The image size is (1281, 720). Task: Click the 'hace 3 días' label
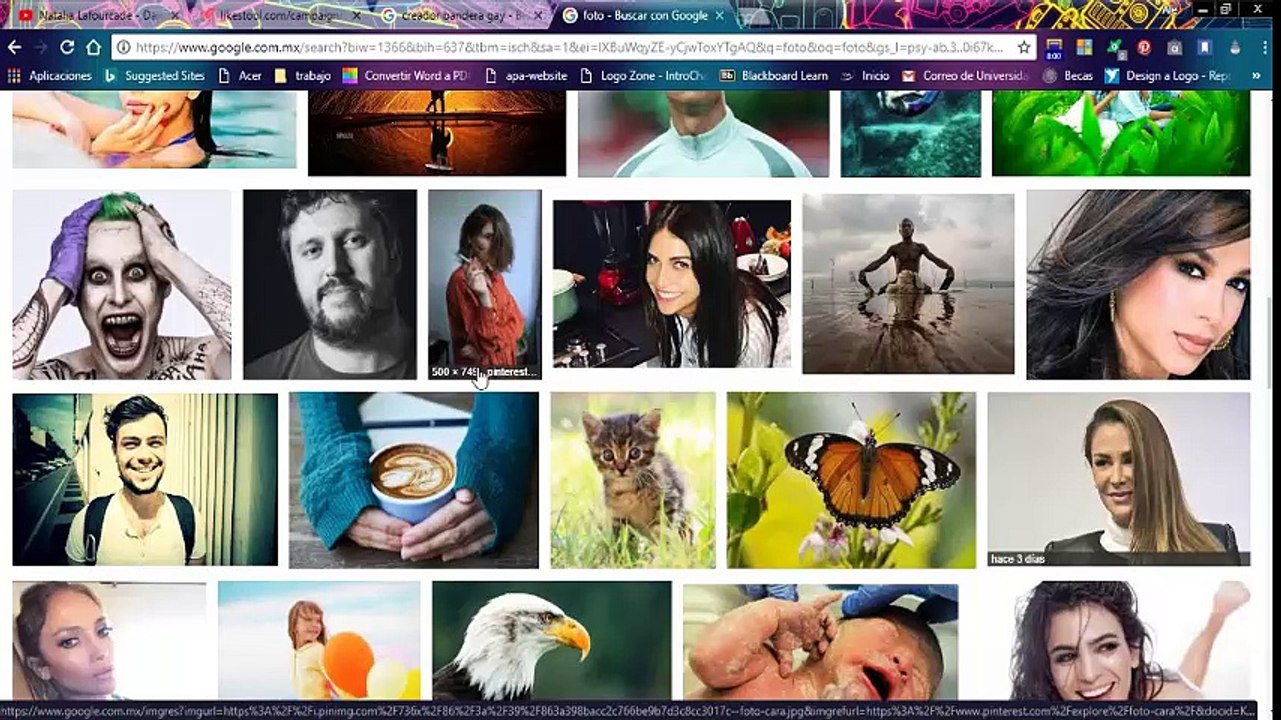[x=1017, y=559]
